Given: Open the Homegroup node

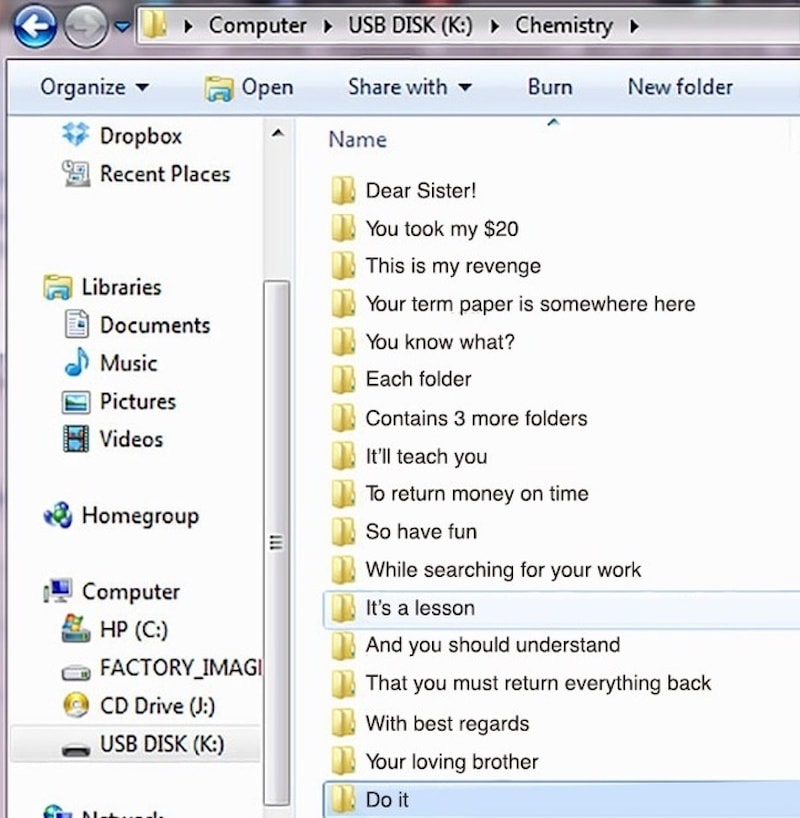Looking at the screenshot, I should click(x=139, y=516).
